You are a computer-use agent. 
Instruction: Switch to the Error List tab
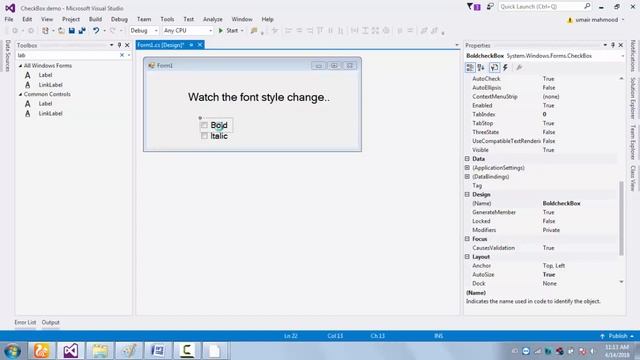coord(25,322)
